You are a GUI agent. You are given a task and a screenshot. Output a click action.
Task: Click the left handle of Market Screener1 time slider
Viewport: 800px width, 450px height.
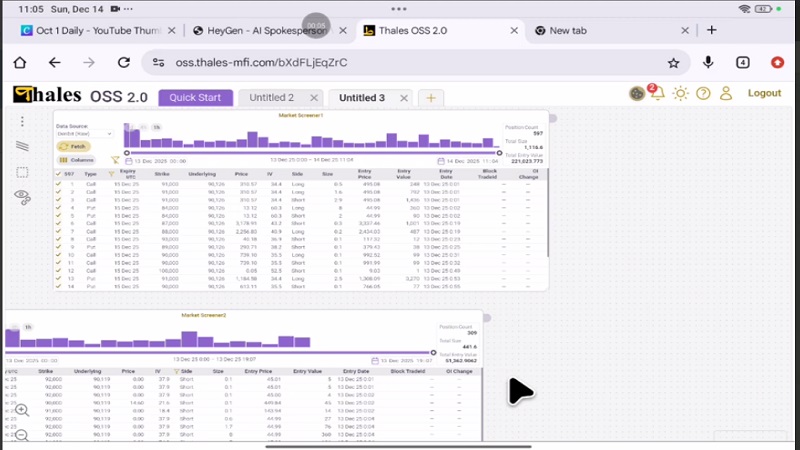tap(125, 153)
